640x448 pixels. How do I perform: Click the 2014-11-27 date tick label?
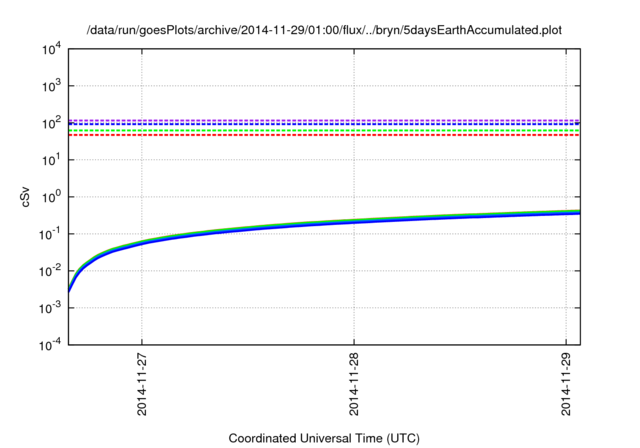[x=142, y=384]
